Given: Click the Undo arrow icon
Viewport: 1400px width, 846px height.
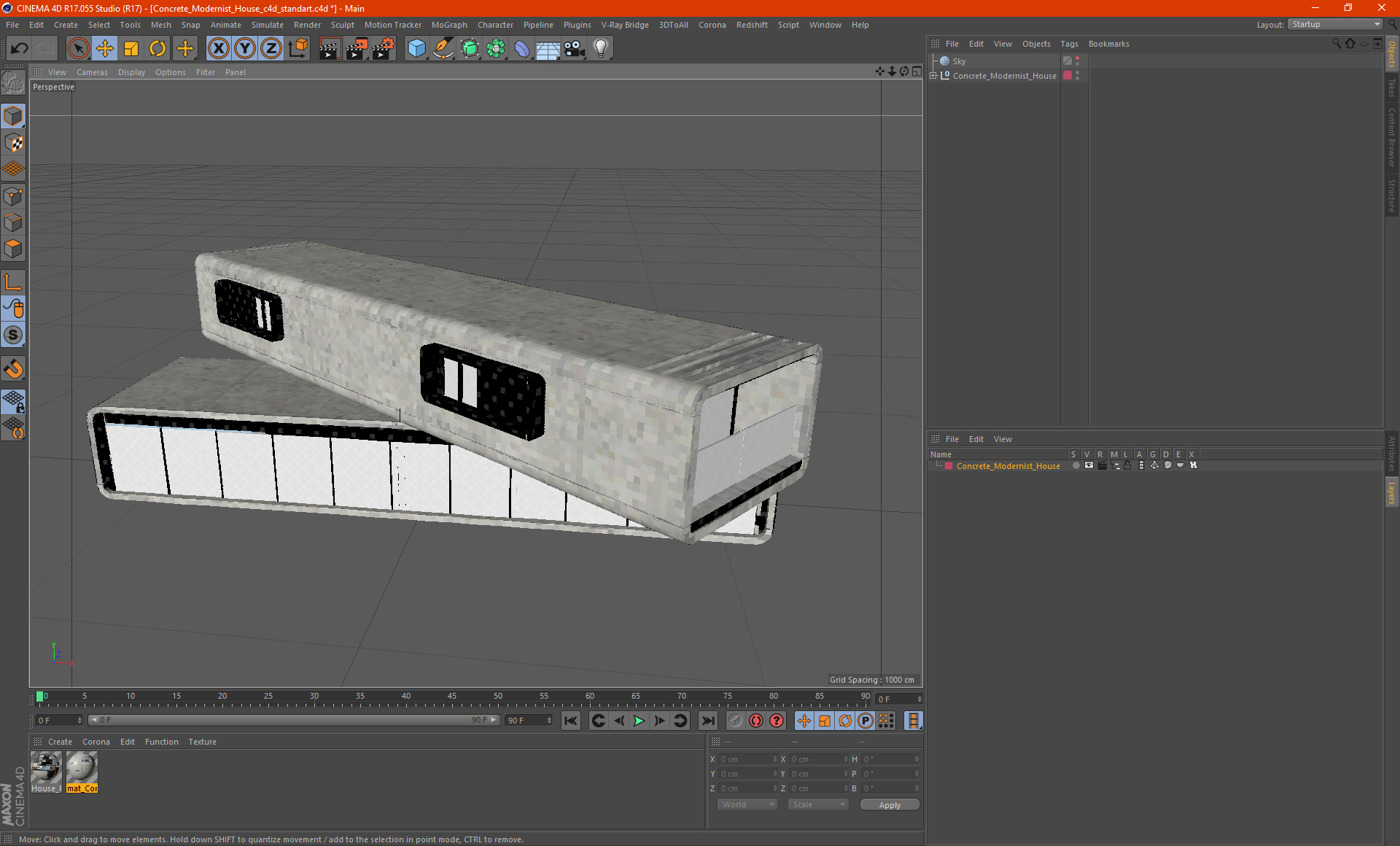Looking at the screenshot, I should tap(20, 49).
